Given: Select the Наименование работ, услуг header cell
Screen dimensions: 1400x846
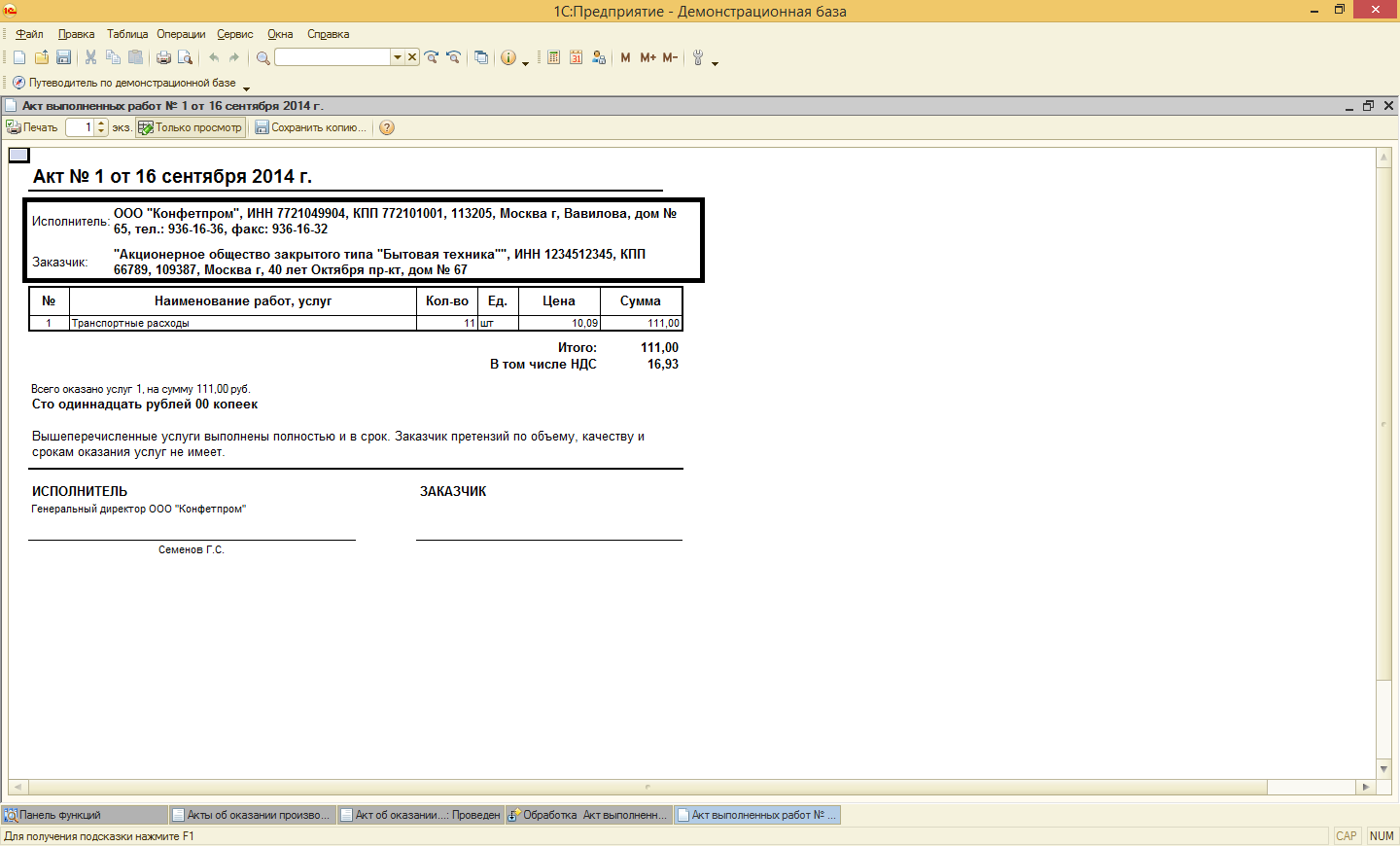Looking at the screenshot, I should [x=243, y=301].
